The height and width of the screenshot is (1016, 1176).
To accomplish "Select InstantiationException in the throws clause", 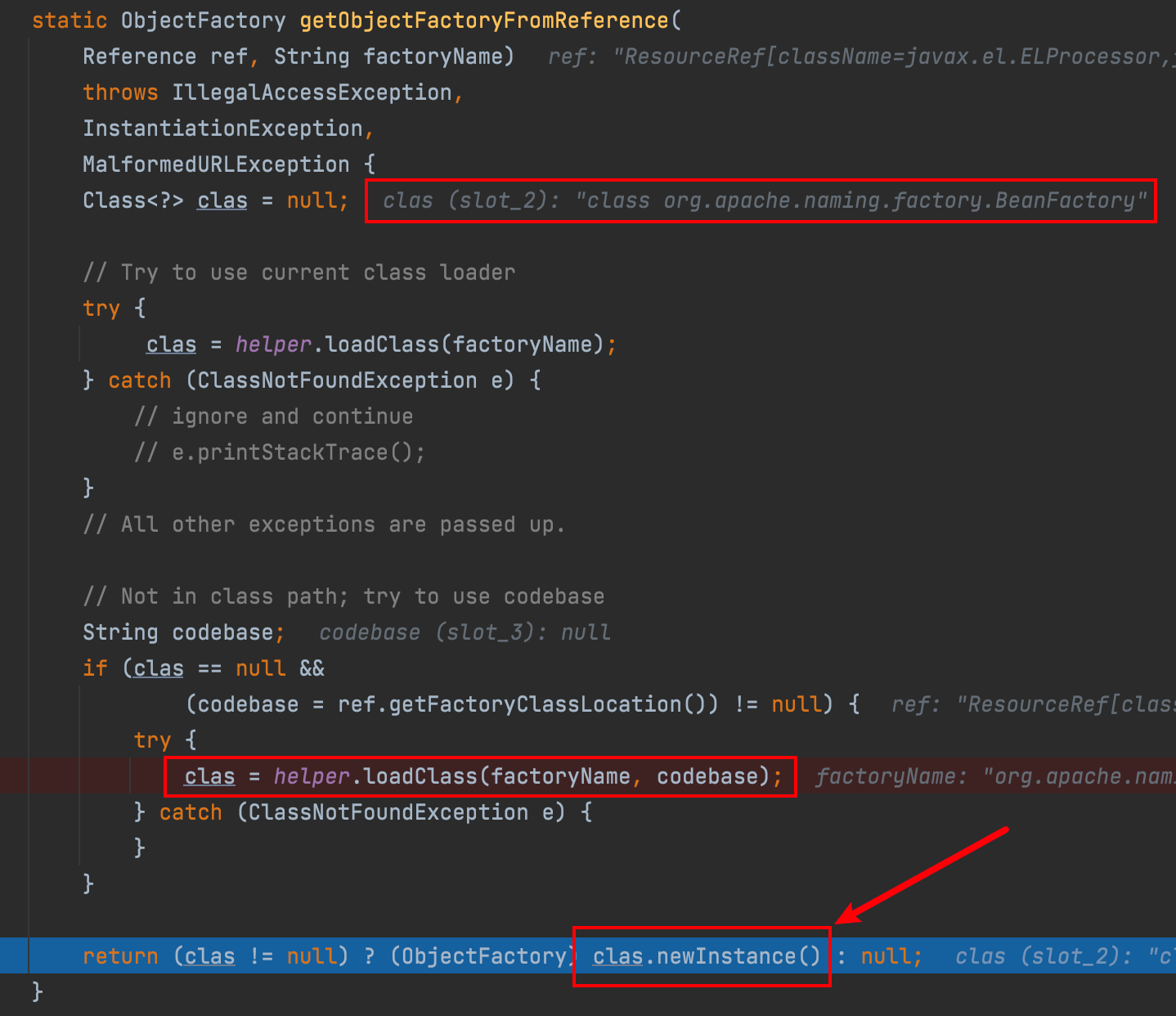I will [x=222, y=128].
